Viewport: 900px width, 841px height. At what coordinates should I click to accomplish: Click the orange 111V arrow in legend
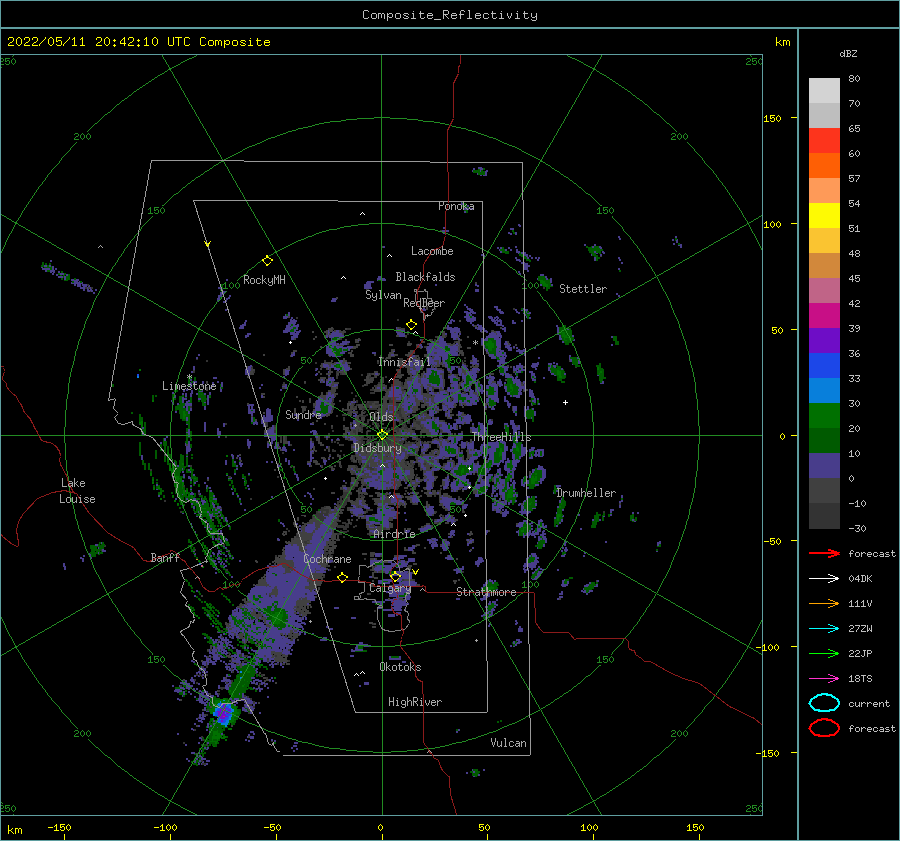(x=824, y=603)
